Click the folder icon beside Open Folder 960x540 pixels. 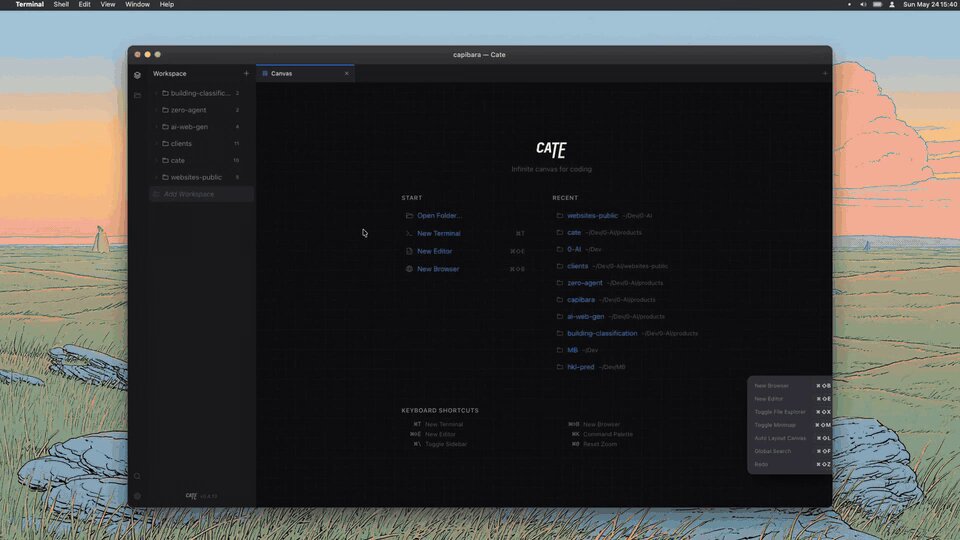click(409, 216)
